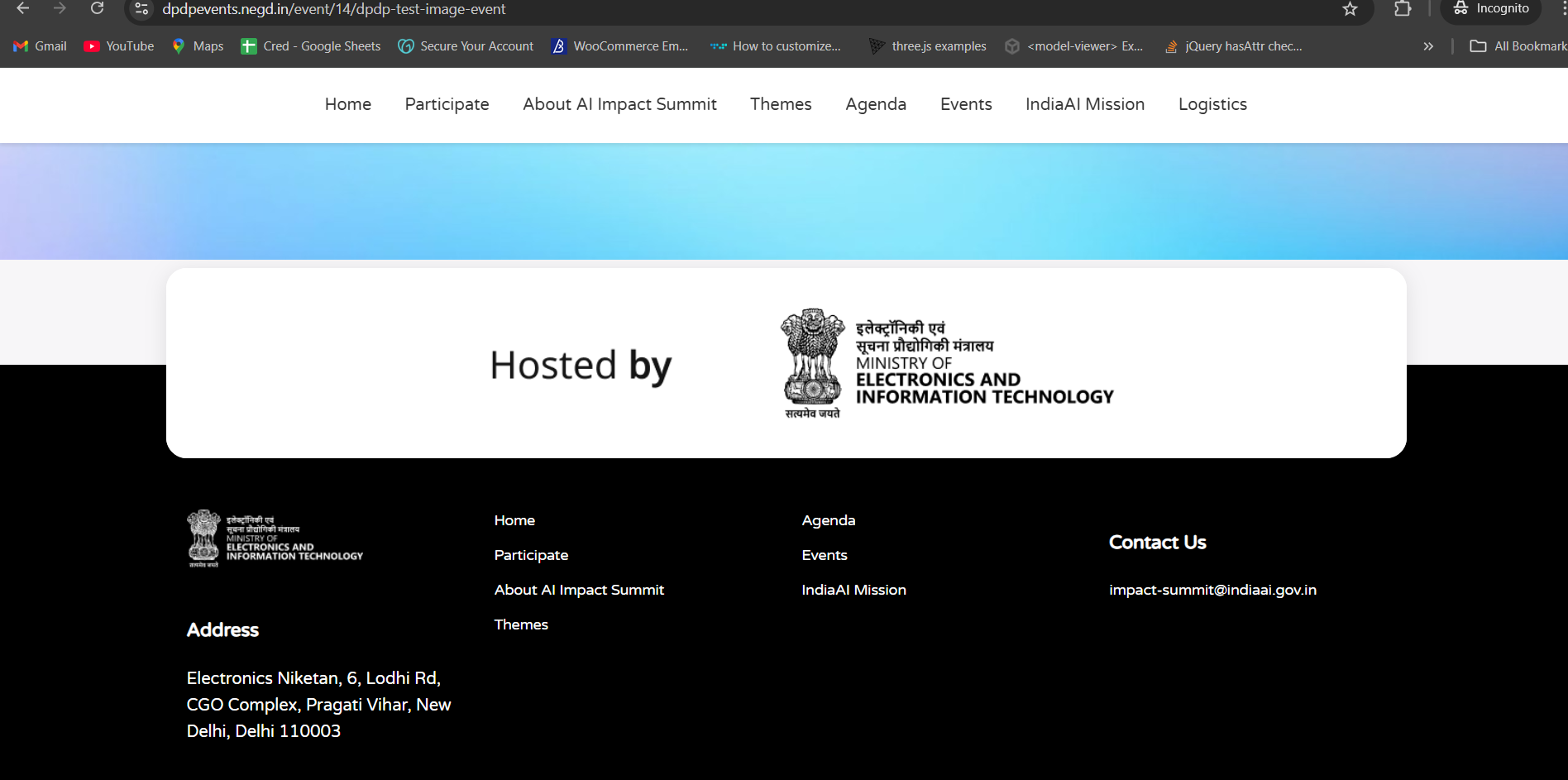Click the Contact Us heading
This screenshot has height=780, width=1568.
tap(1157, 543)
